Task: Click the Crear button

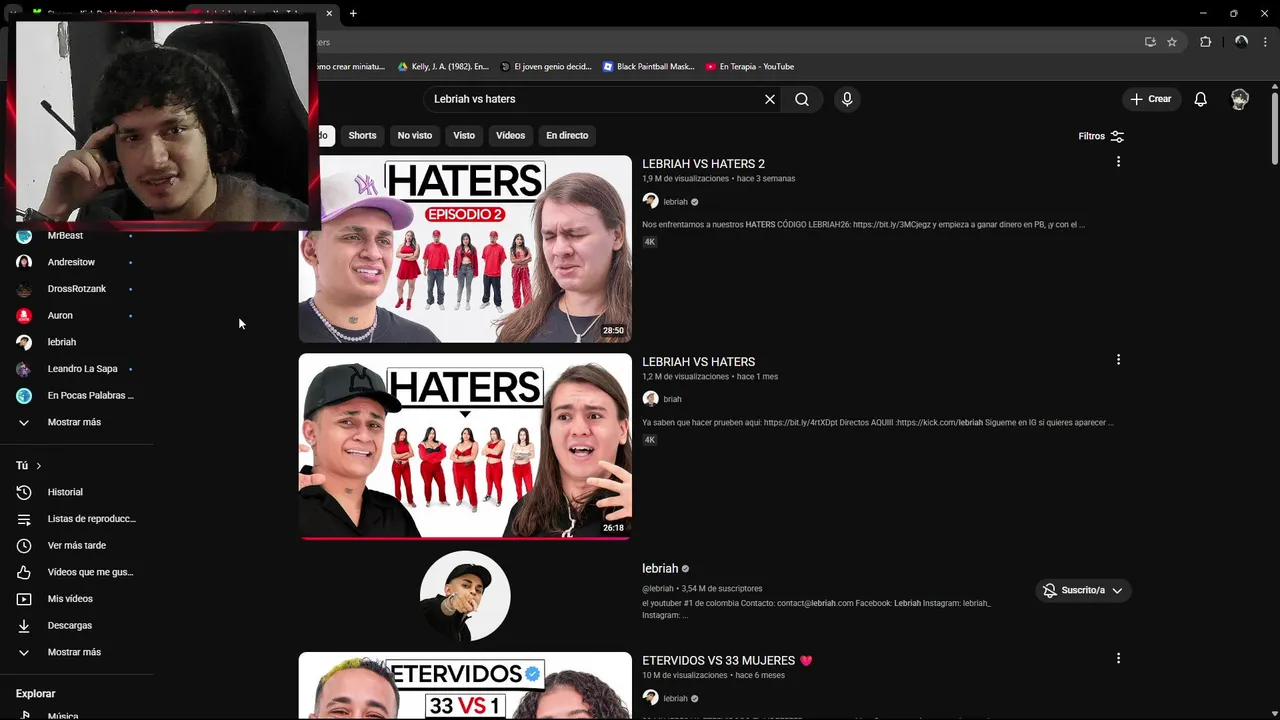Action: click(x=1150, y=99)
